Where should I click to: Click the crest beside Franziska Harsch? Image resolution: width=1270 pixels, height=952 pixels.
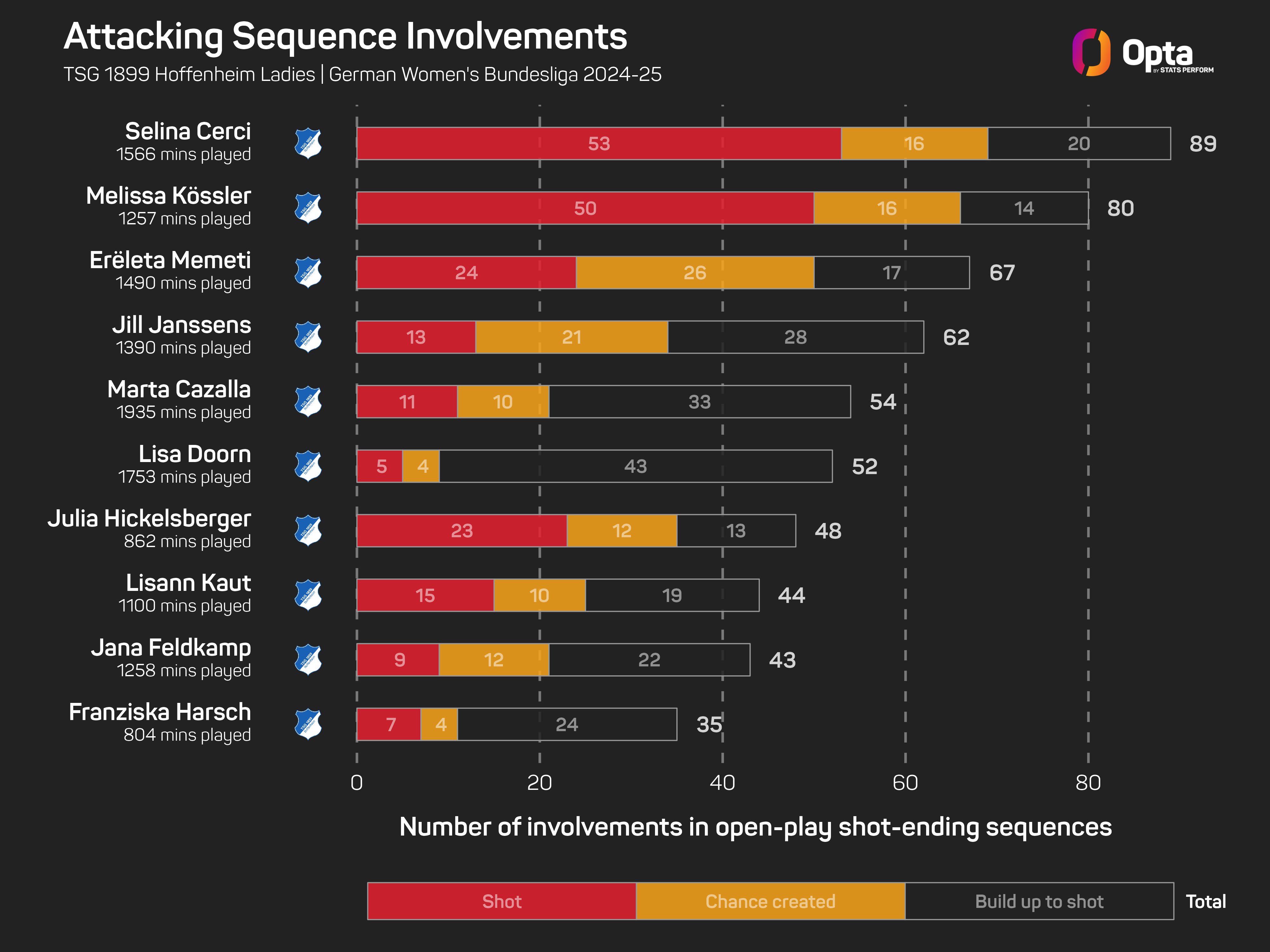(x=308, y=724)
